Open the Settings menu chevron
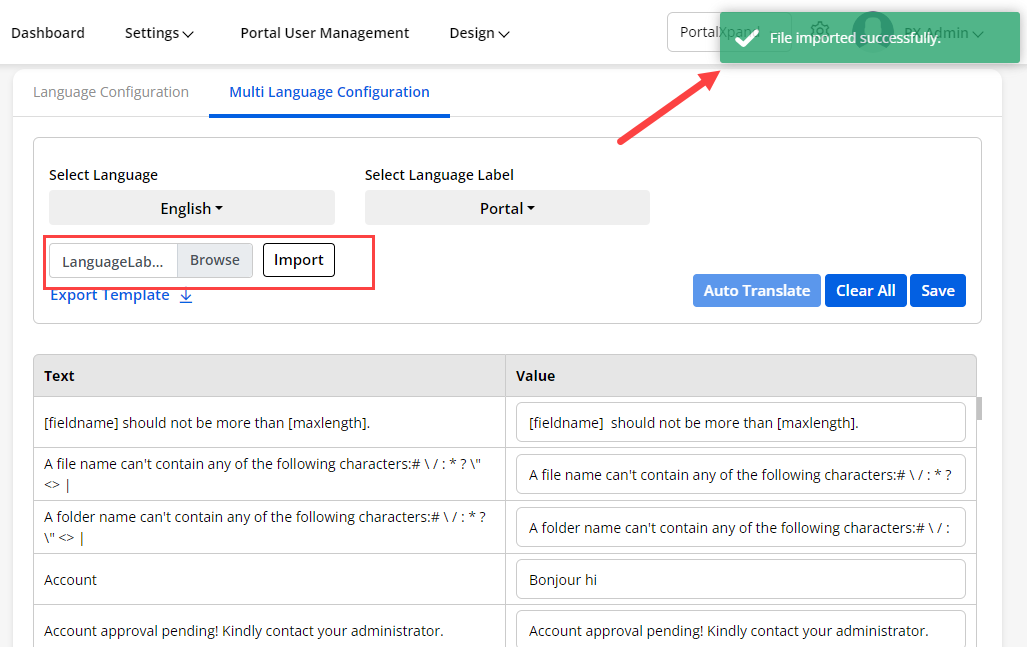Screen dimensions: 1027x647 pos(188,34)
